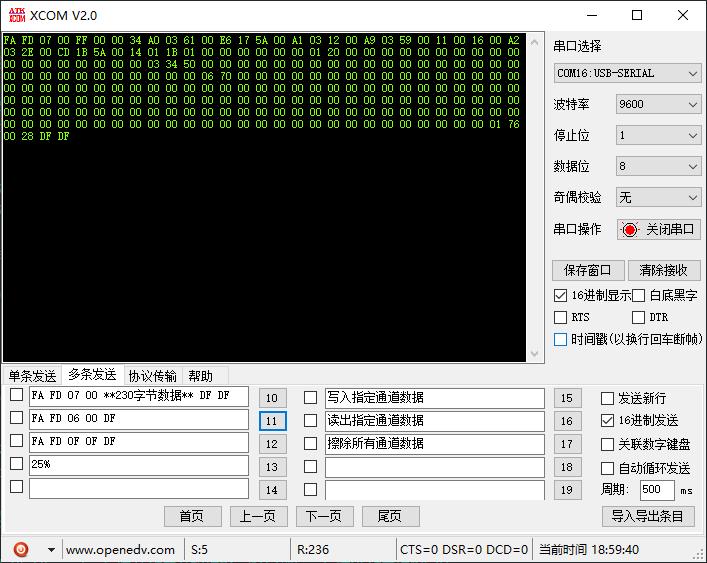Click send button 13

click(x=272, y=467)
